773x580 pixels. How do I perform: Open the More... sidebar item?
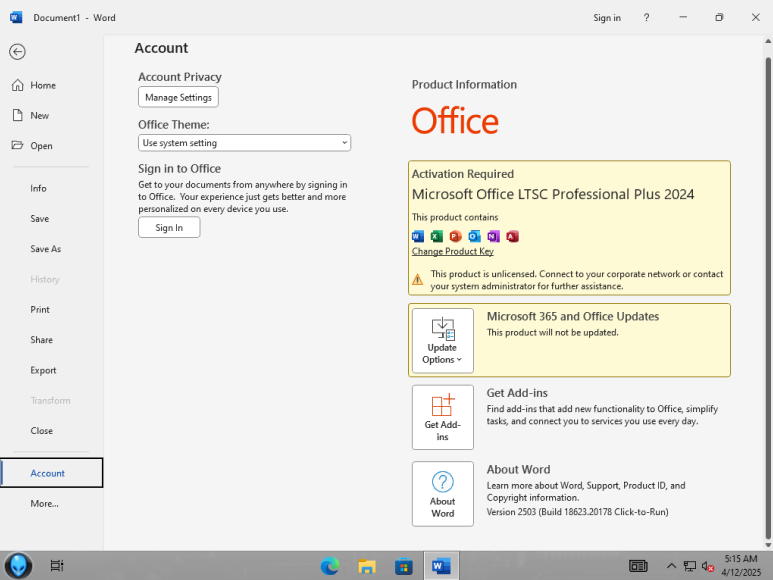click(44, 504)
